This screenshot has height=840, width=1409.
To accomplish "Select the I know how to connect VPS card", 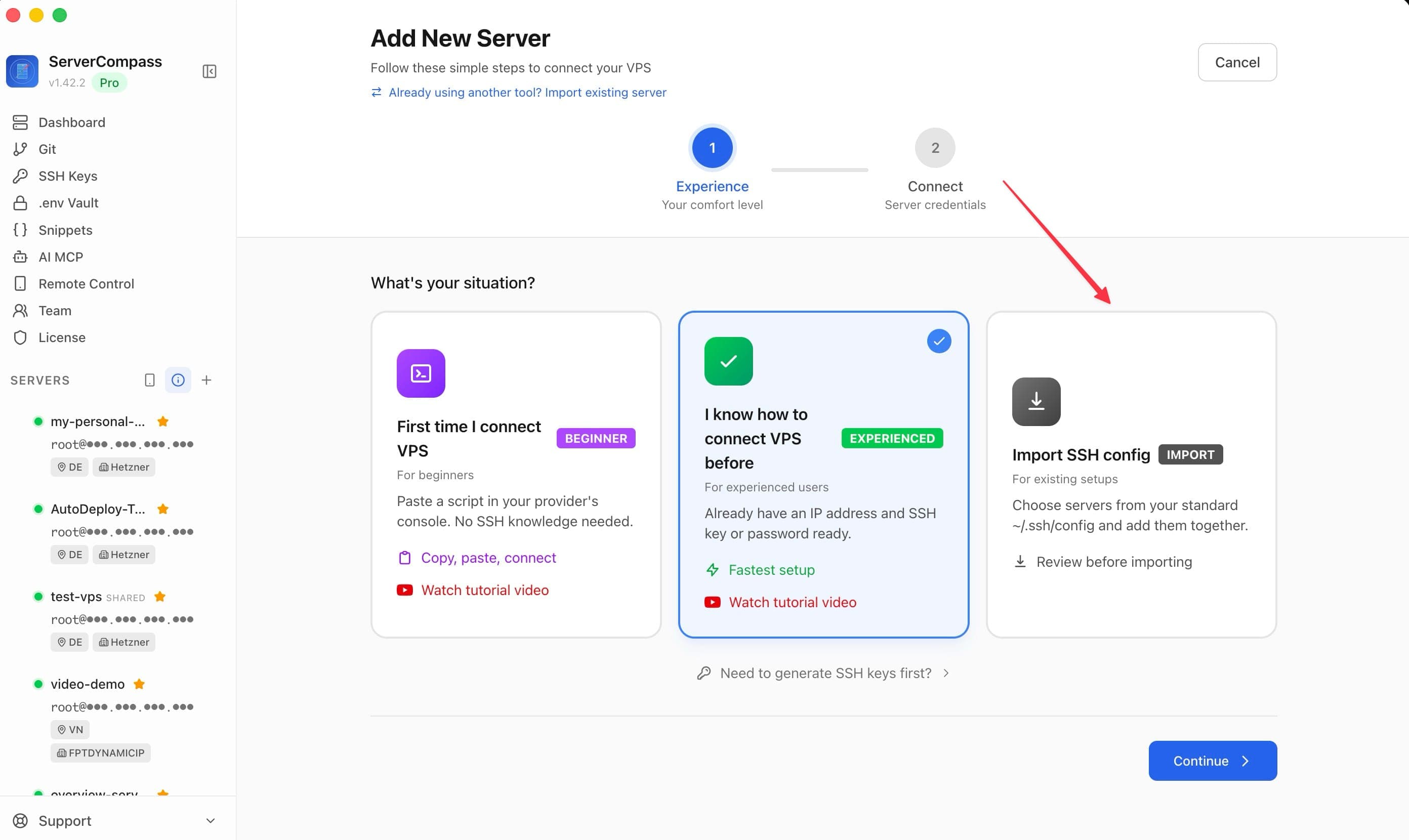I will (x=823, y=474).
